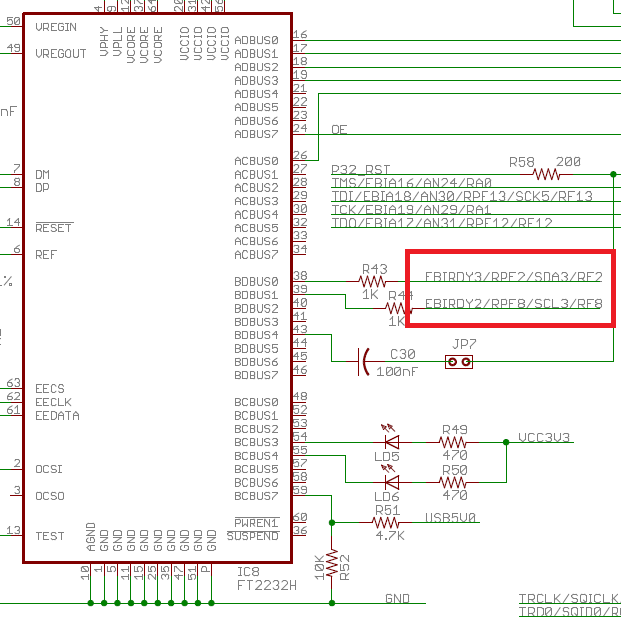Select the TEST pin label
This screenshot has width=621, height=620.
click(50, 536)
